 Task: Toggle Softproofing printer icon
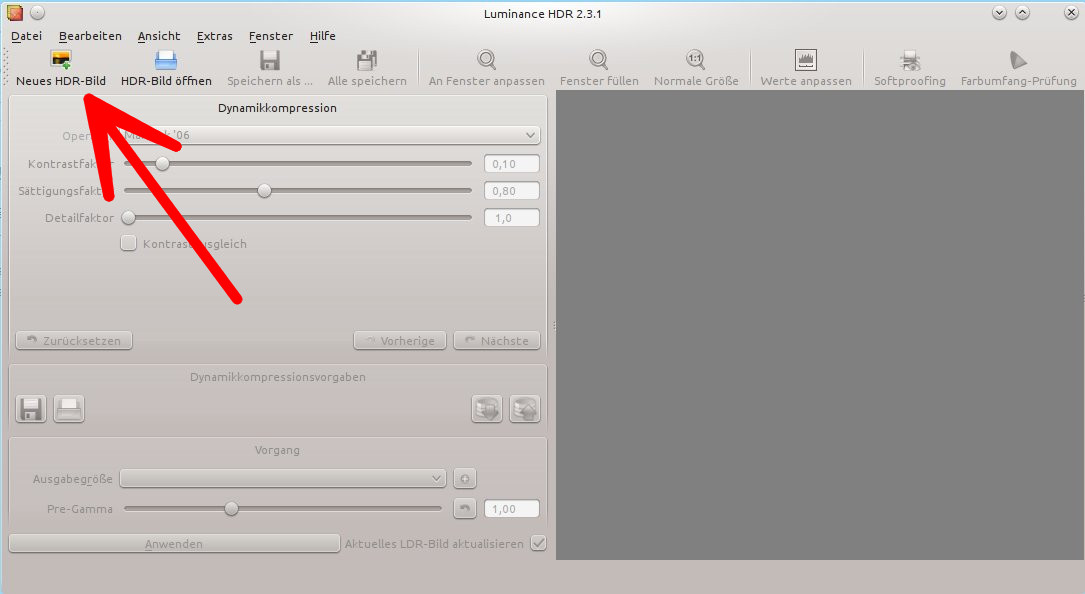pos(909,60)
